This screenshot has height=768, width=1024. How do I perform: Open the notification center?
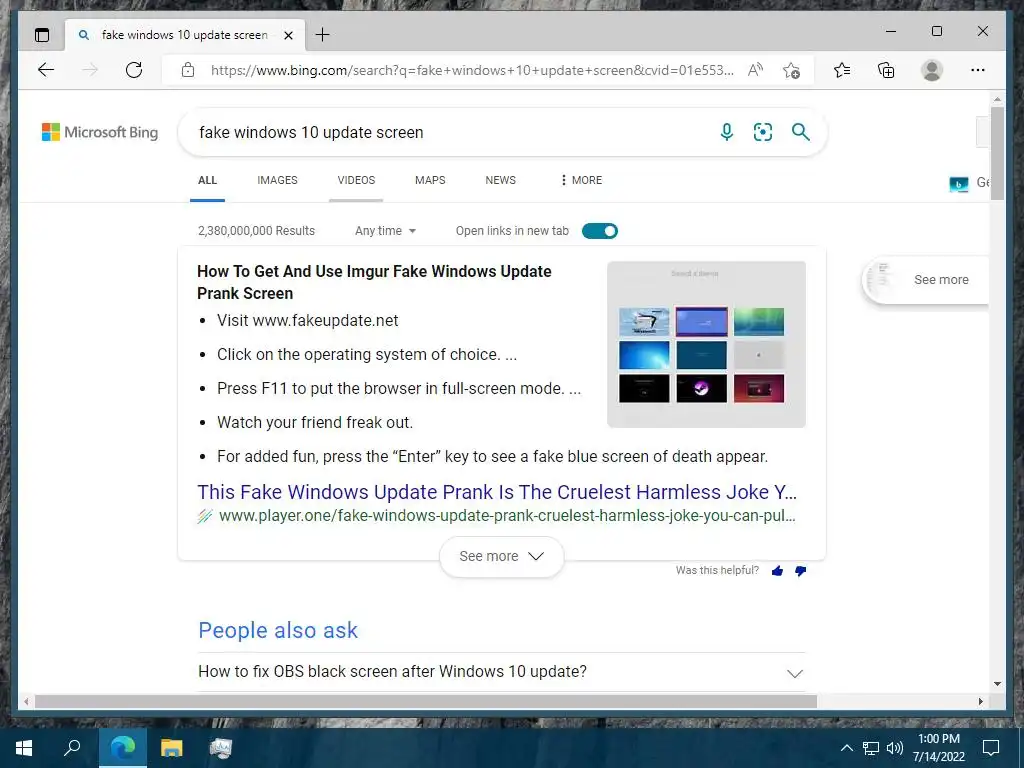[x=991, y=748]
